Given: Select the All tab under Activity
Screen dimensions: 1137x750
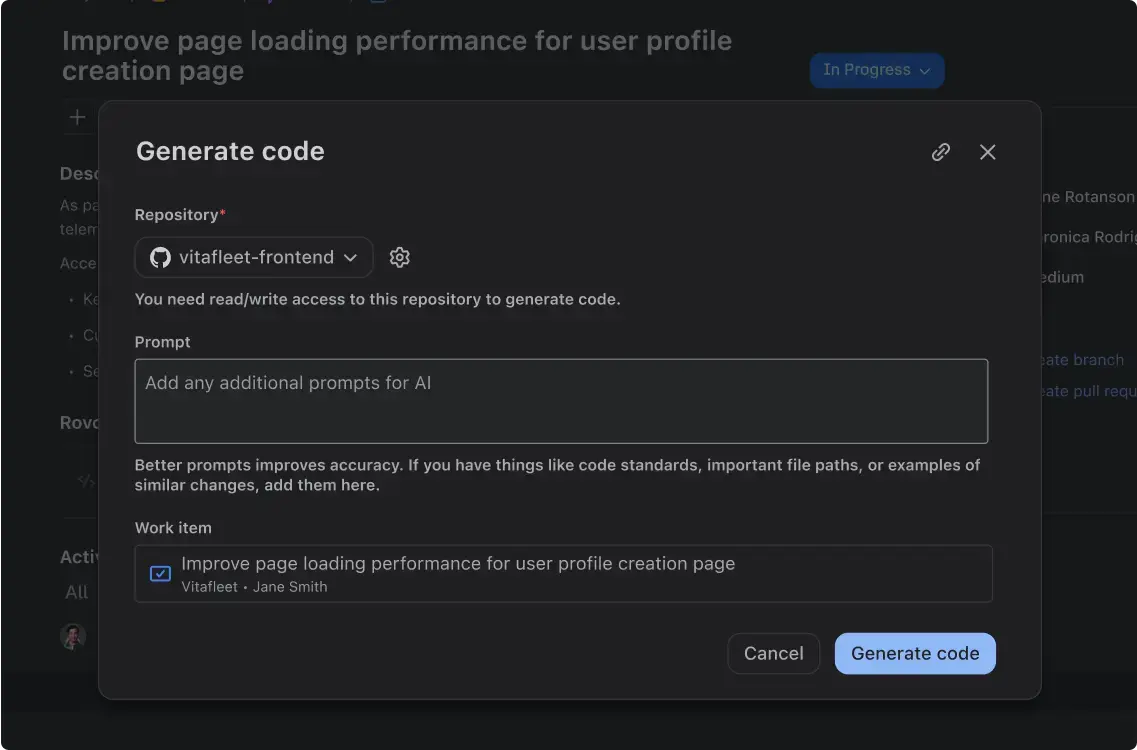Looking at the screenshot, I should (77, 592).
